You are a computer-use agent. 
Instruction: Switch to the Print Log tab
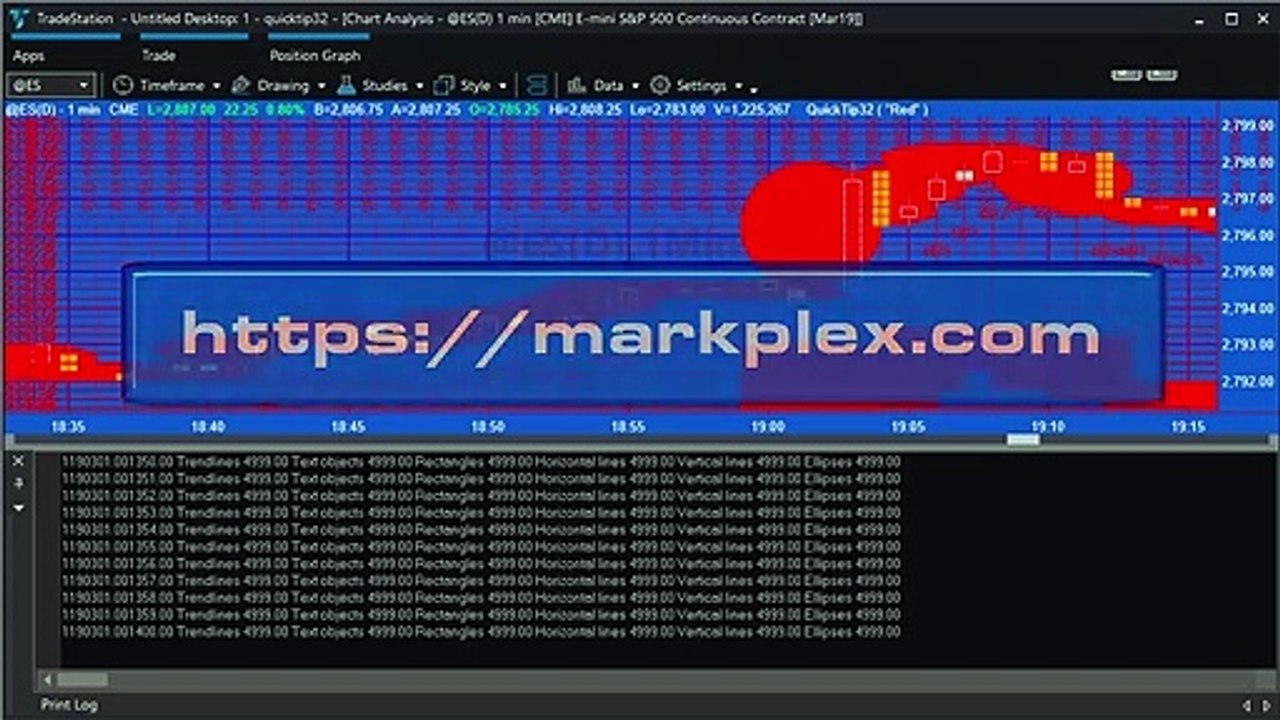pos(69,705)
